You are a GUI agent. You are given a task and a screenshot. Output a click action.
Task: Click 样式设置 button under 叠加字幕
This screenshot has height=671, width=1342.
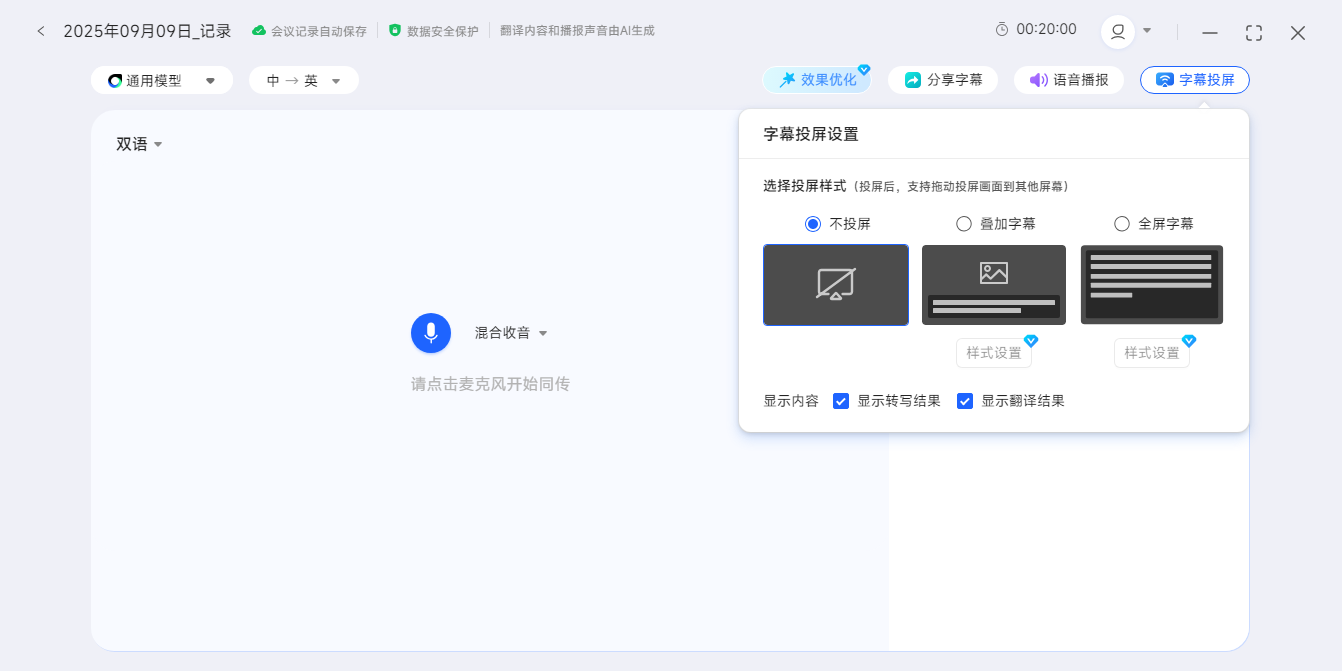[x=994, y=353]
